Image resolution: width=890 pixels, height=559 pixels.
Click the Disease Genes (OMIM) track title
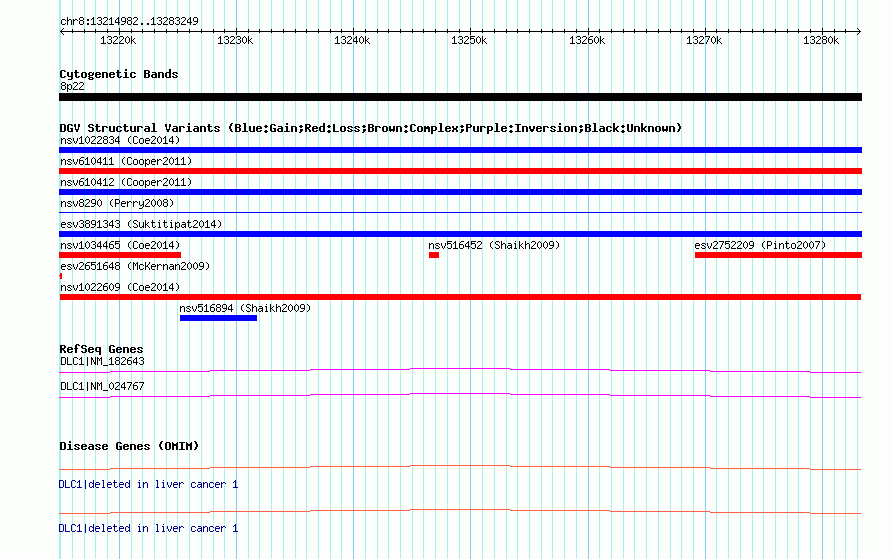[x=129, y=447]
